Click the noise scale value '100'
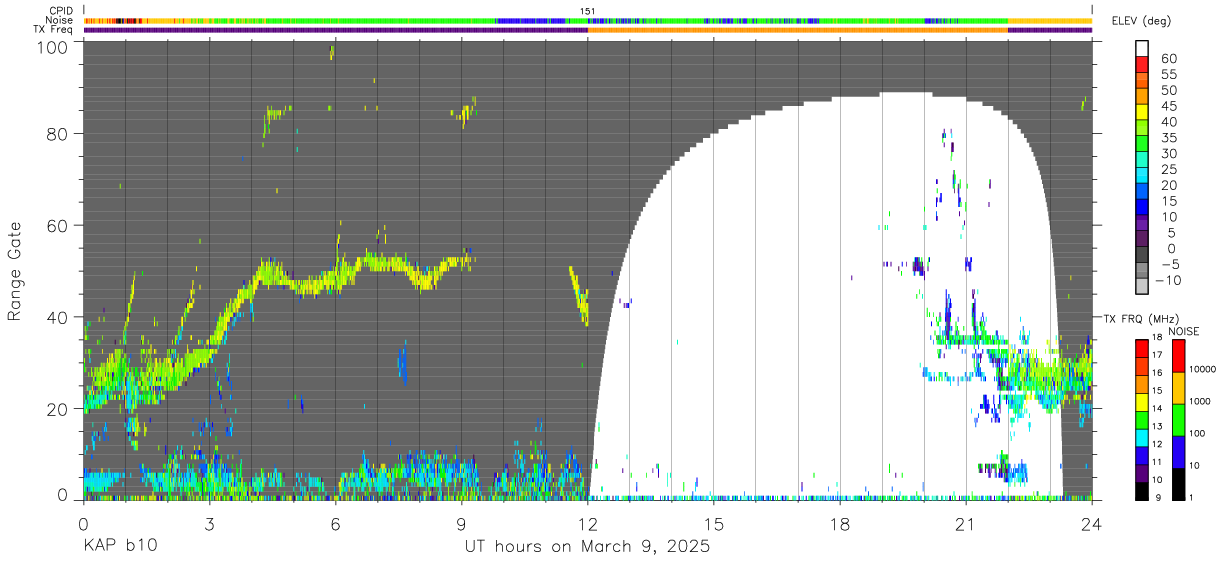 [x=1200, y=433]
